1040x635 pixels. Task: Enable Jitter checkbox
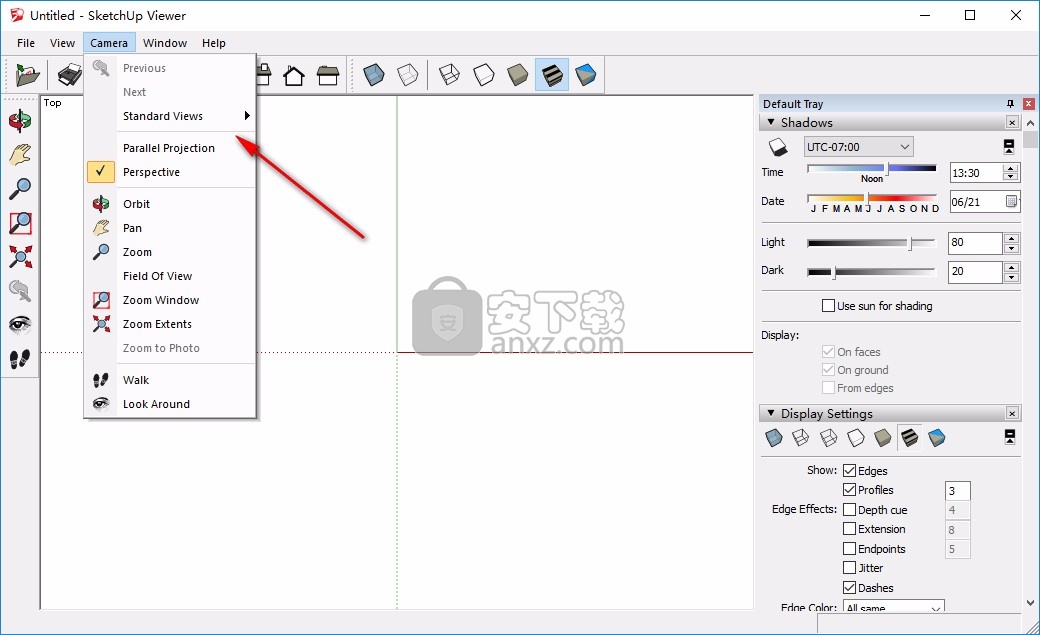pos(849,568)
